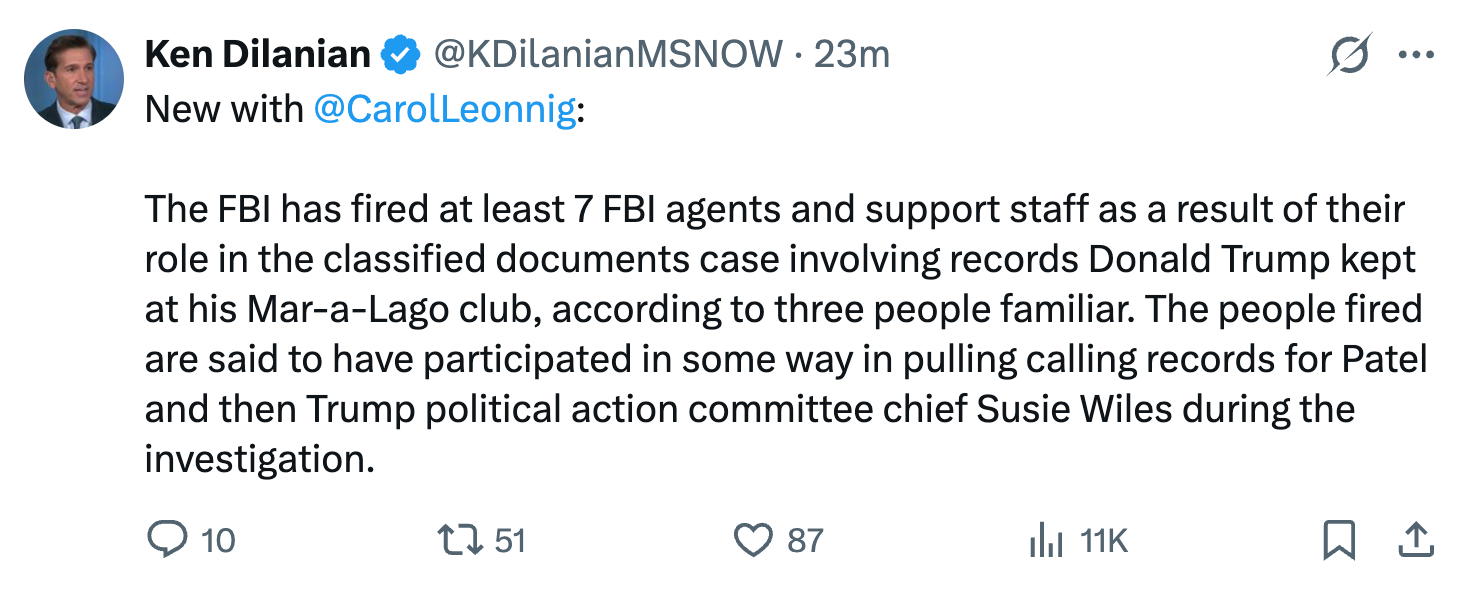The width and height of the screenshot is (1480, 594).
Task: Click the reply speech bubble icon
Action: click(x=166, y=540)
